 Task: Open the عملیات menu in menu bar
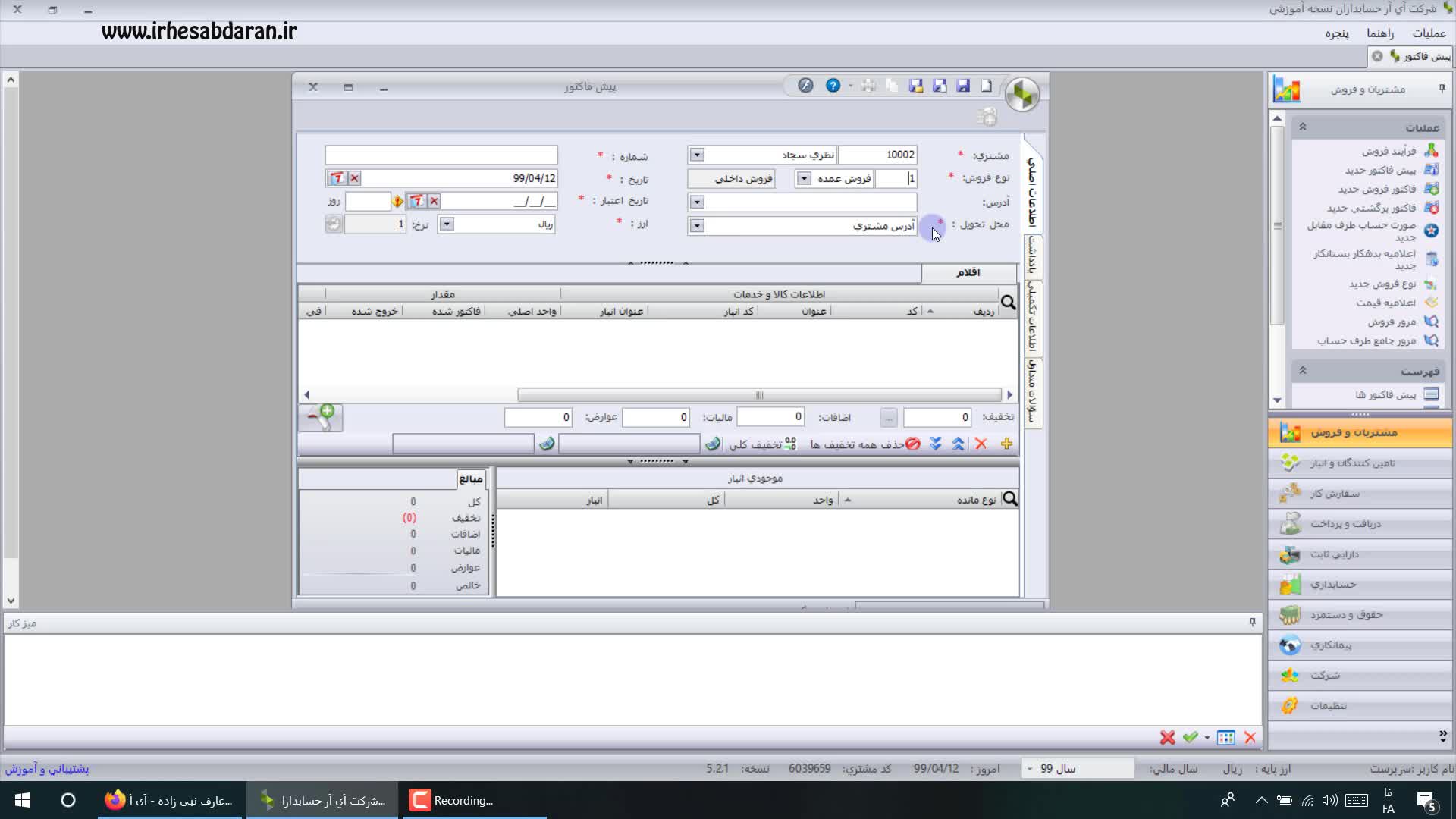click(1428, 33)
